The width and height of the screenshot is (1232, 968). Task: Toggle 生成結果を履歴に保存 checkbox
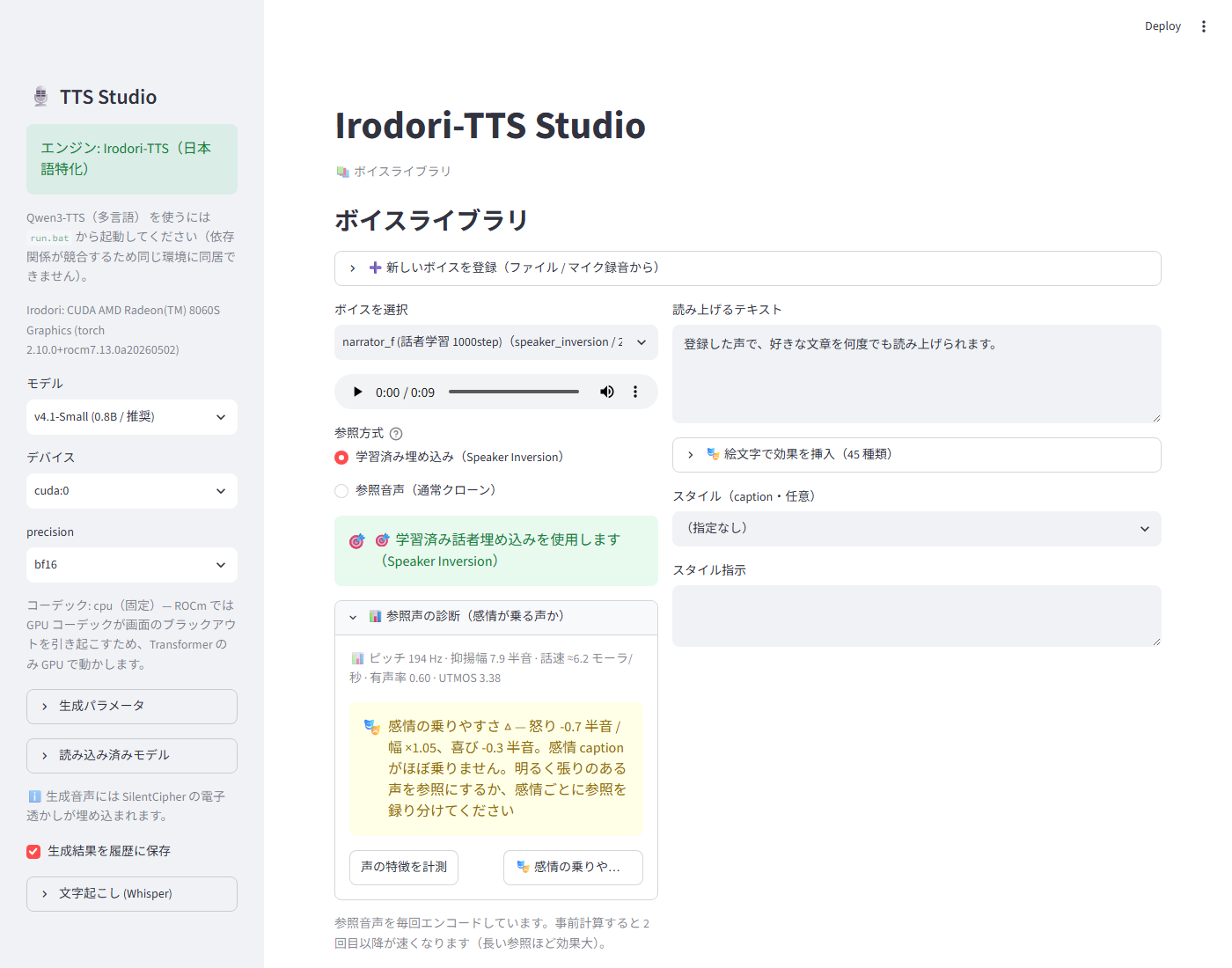point(33,851)
